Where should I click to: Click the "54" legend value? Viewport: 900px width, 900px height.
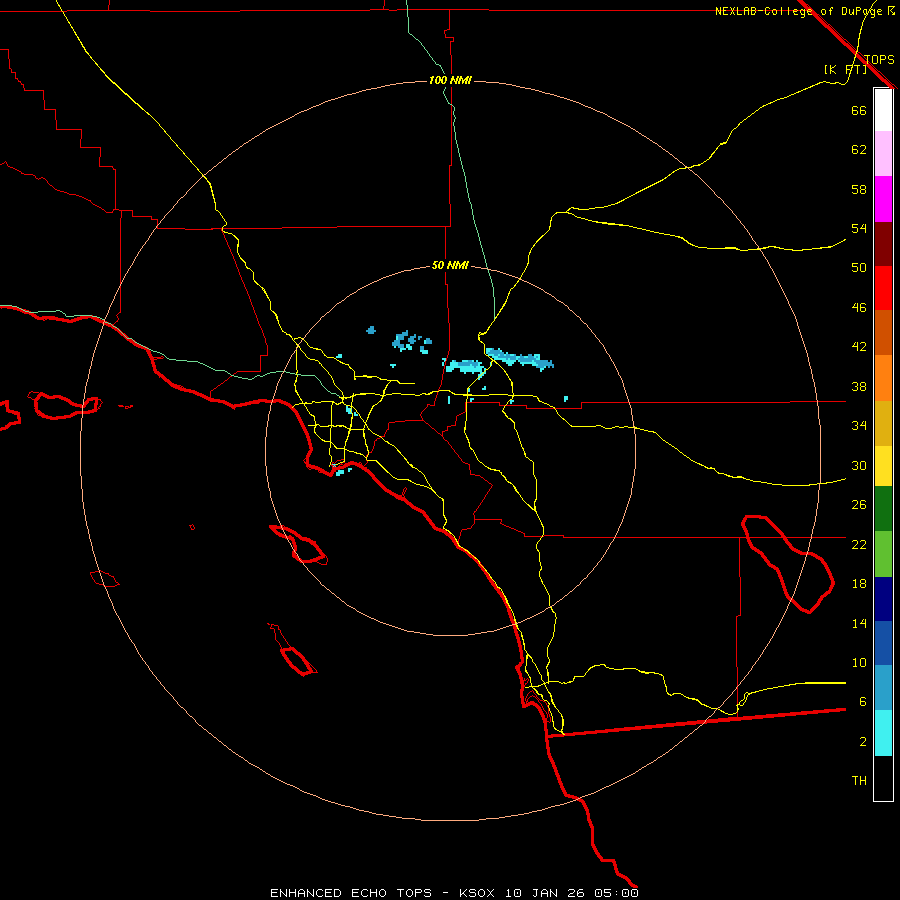pyautogui.click(x=859, y=228)
